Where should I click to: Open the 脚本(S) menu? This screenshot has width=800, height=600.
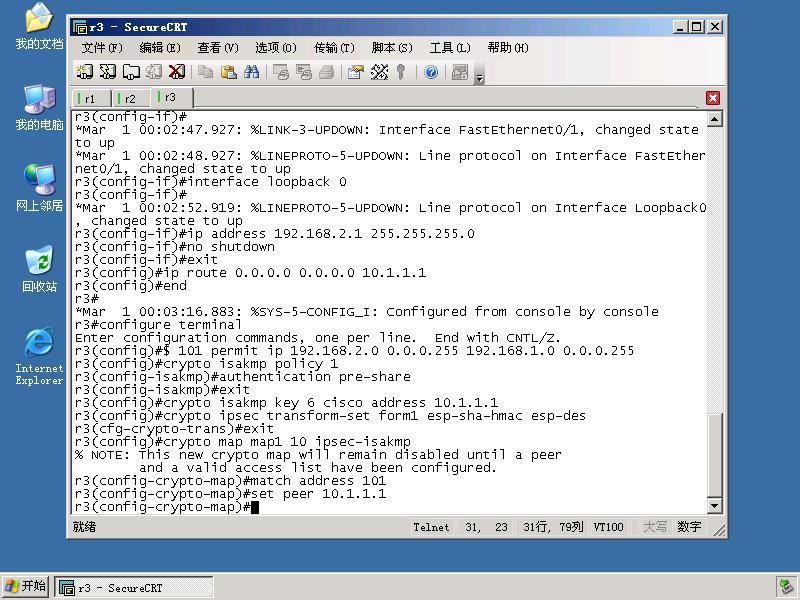(x=392, y=48)
